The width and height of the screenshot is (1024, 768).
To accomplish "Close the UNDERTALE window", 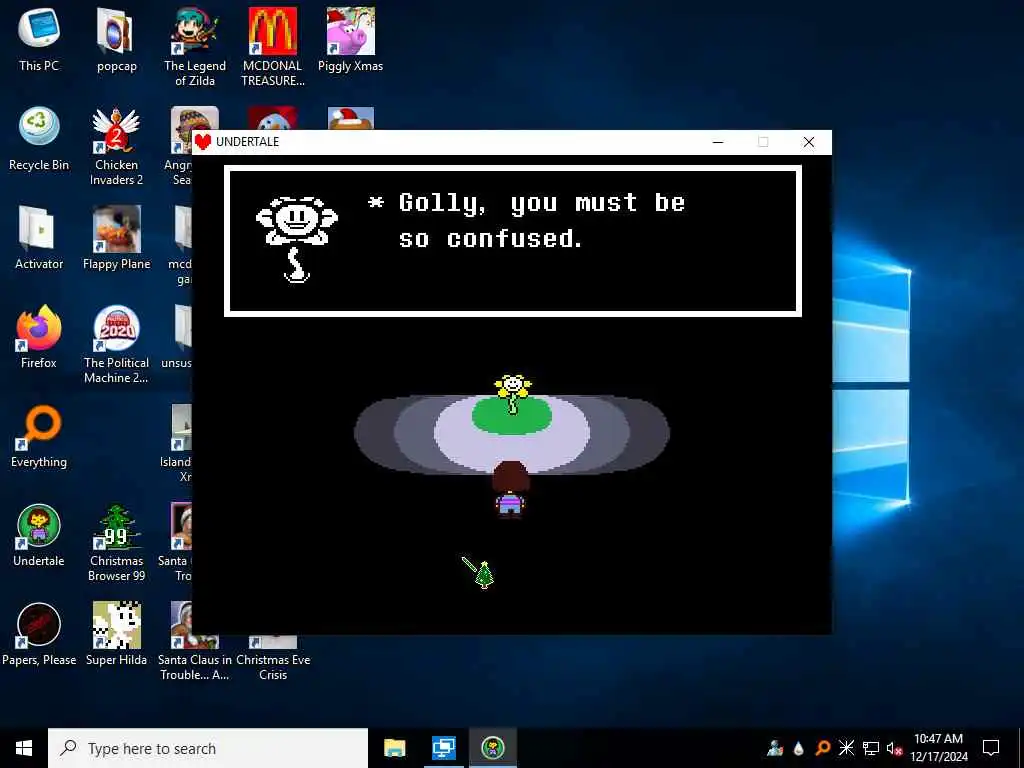I will point(808,142).
